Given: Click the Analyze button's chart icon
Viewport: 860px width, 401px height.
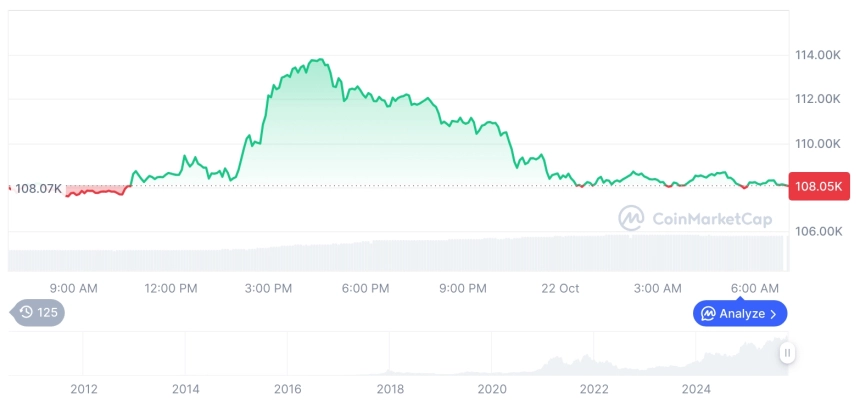Looking at the screenshot, I should point(708,314).
